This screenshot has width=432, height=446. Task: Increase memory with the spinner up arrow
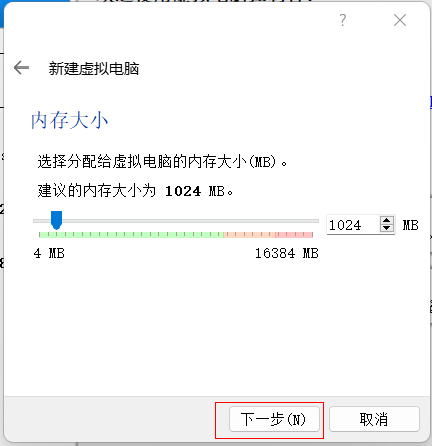(x=387, y=221)
